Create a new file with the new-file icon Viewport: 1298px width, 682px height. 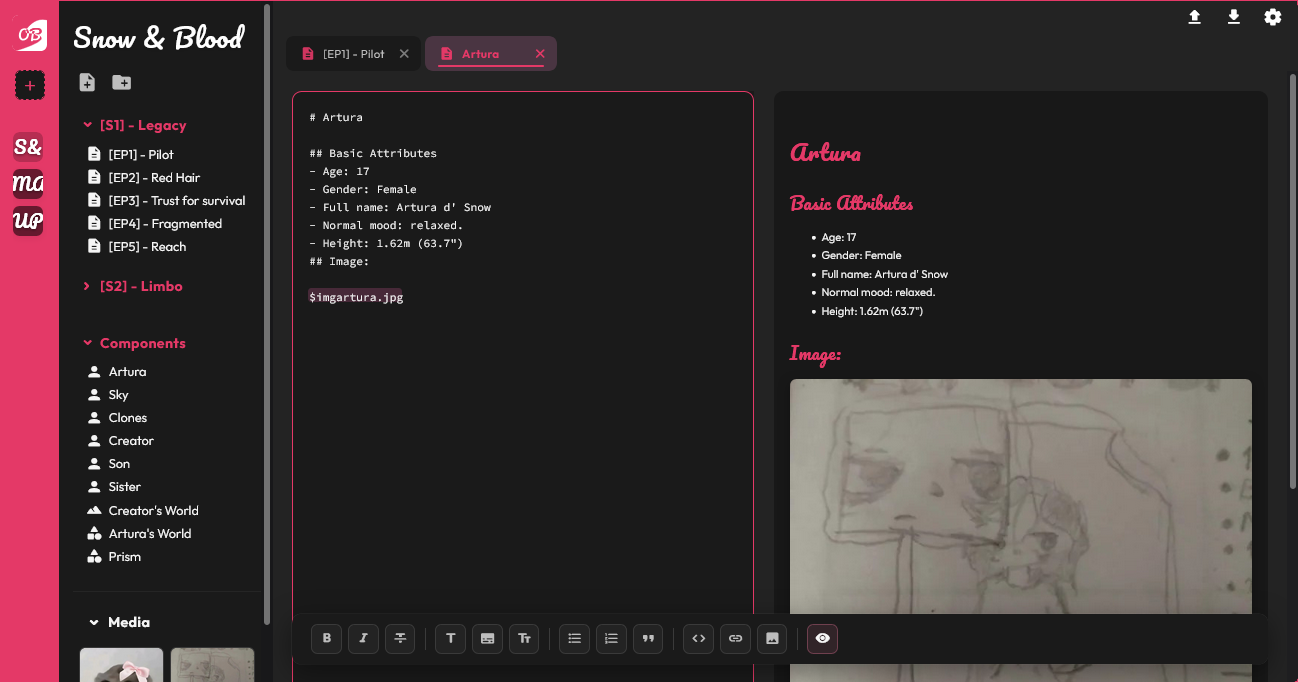click(87, 82)
